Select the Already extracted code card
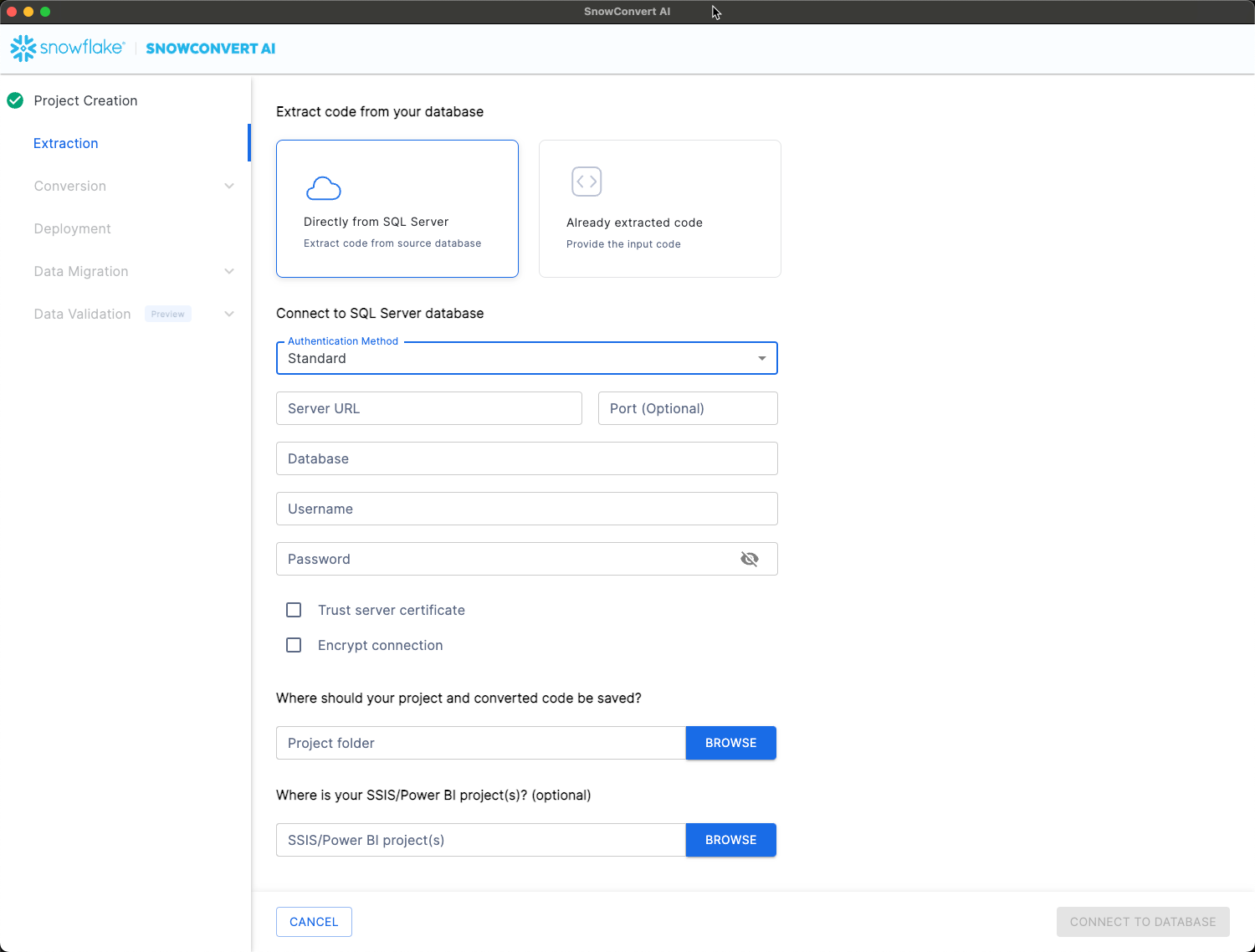Viewport: 1255px width, 952px height. tap(659, 208)
